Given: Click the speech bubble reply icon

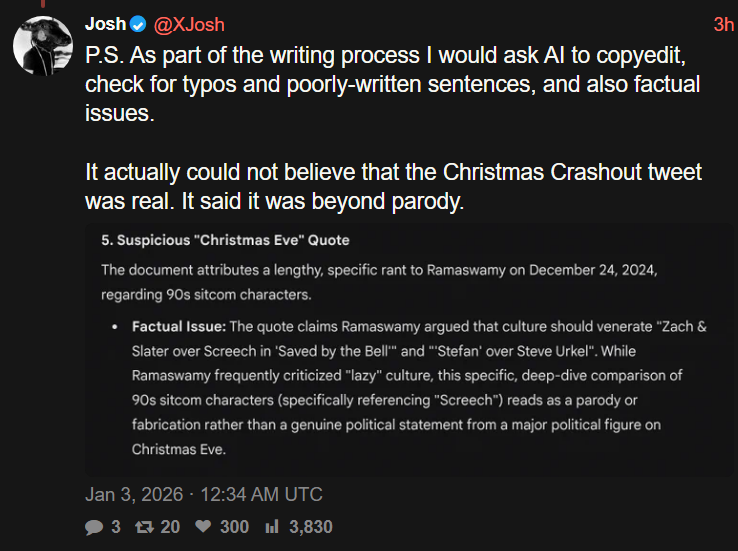Looking at the screenshot, I should point(94,526).
